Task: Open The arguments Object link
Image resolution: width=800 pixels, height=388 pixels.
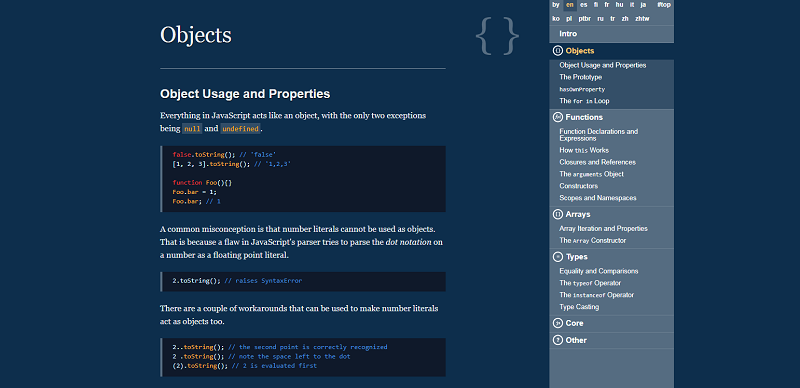Action: (x=591, y=174)
